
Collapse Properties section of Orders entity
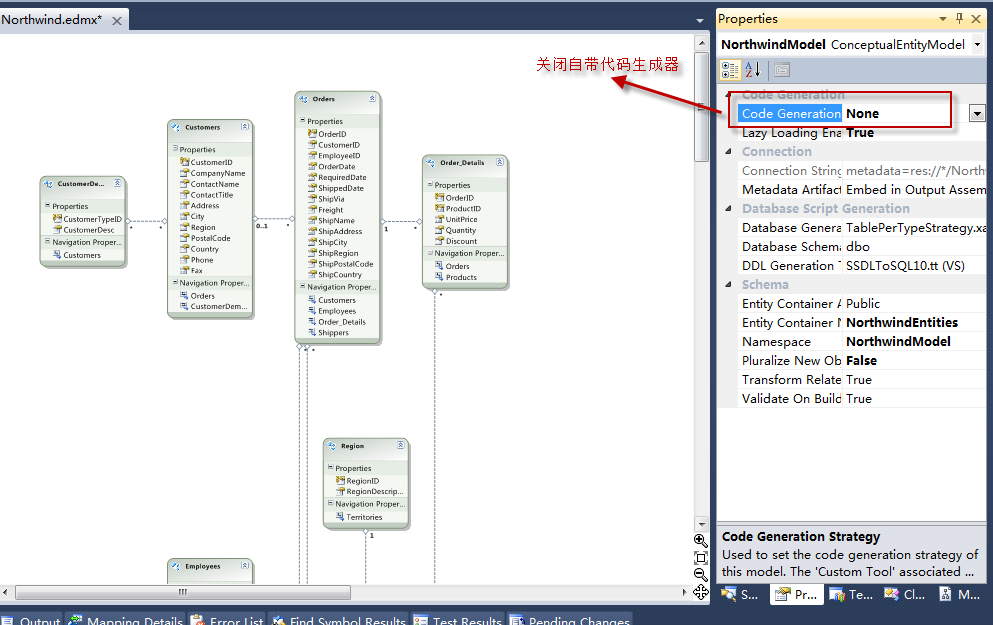pyautogui.click(x=303, y=120)
